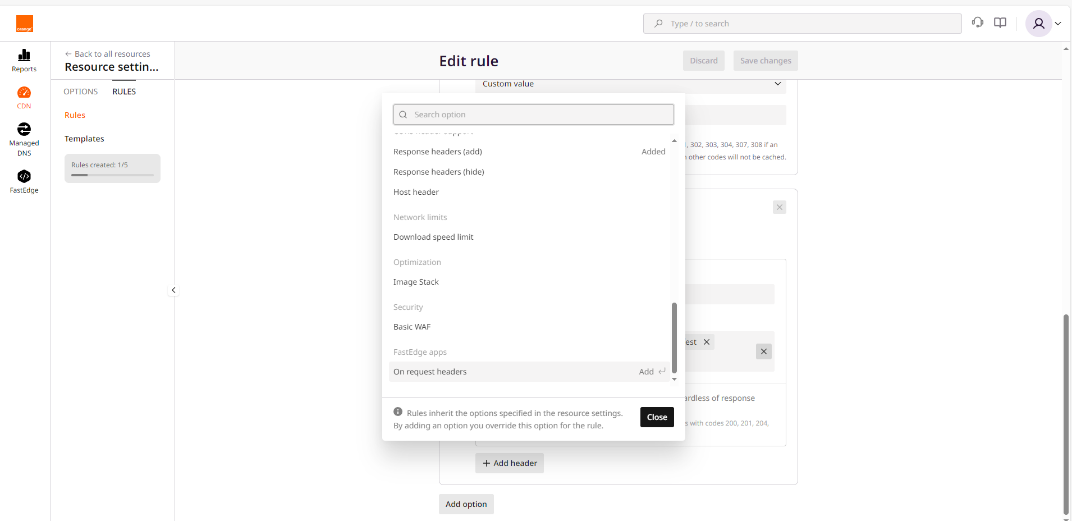Screen dimensions: 1072x521
Task: Open documentation book icon
Action: click(1000, 23)
